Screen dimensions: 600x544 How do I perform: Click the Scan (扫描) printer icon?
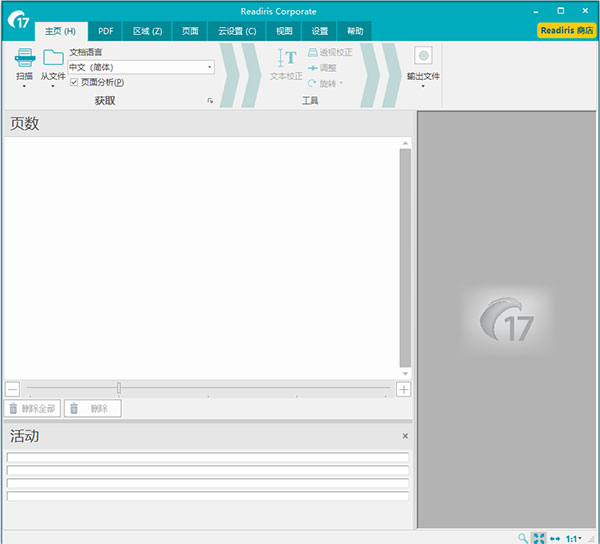click(x=24, y=59)
